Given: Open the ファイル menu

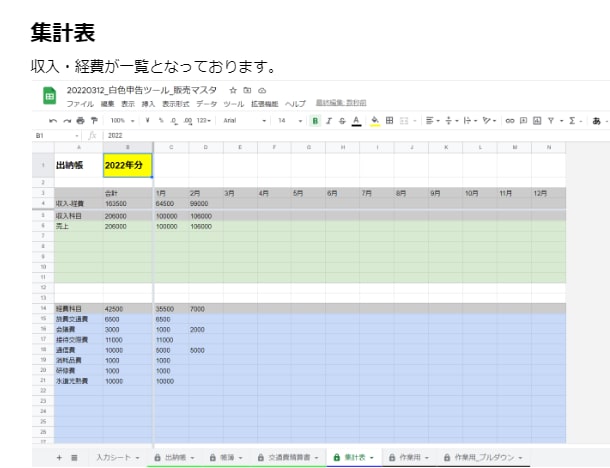Looking at the screenshot, I should tap(80, 104).
